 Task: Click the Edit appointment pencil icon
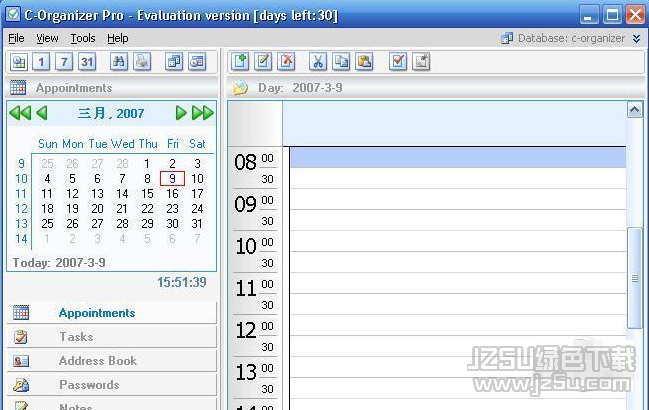(263, 62)
